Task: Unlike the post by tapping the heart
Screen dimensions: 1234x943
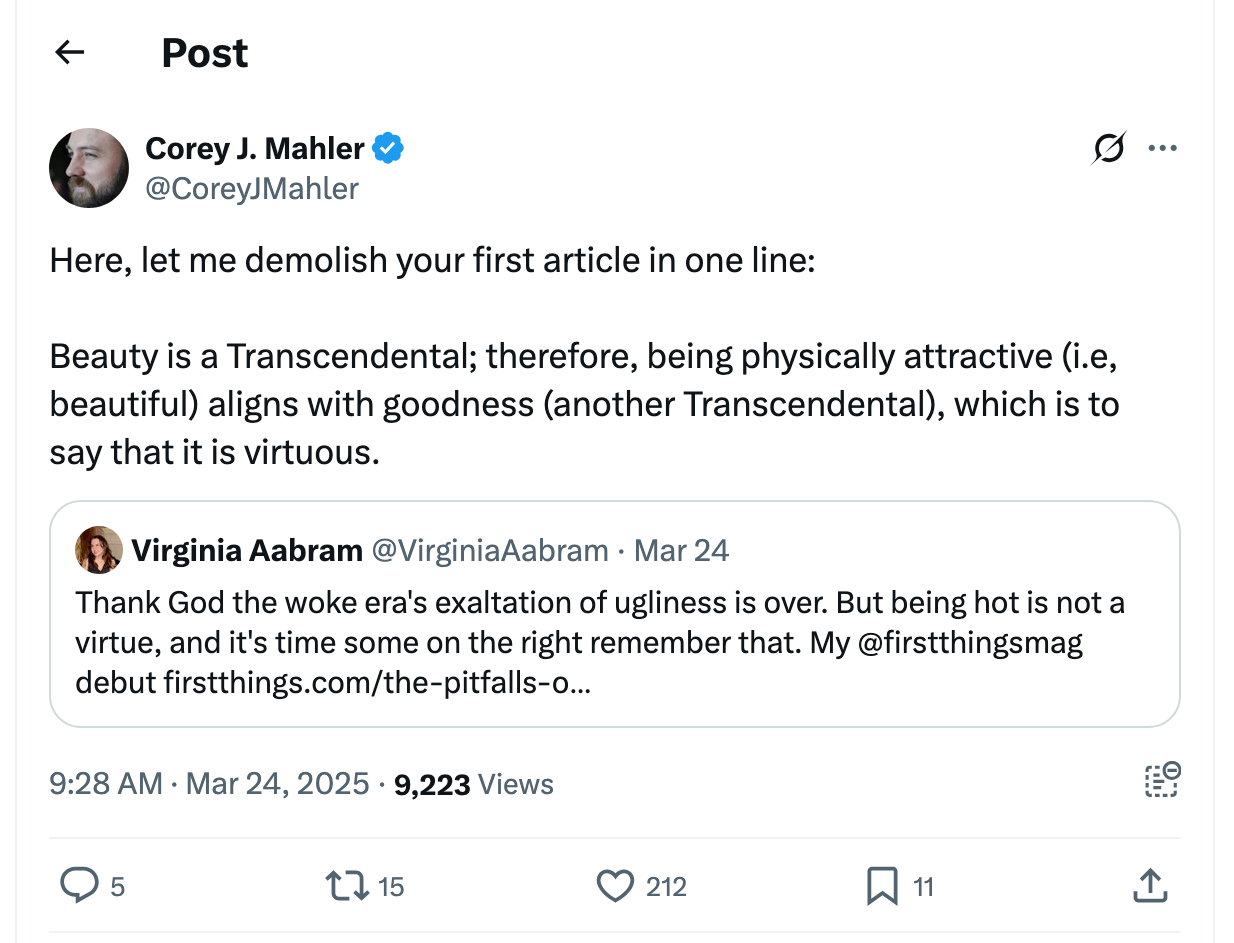Action: pos(617,886)
